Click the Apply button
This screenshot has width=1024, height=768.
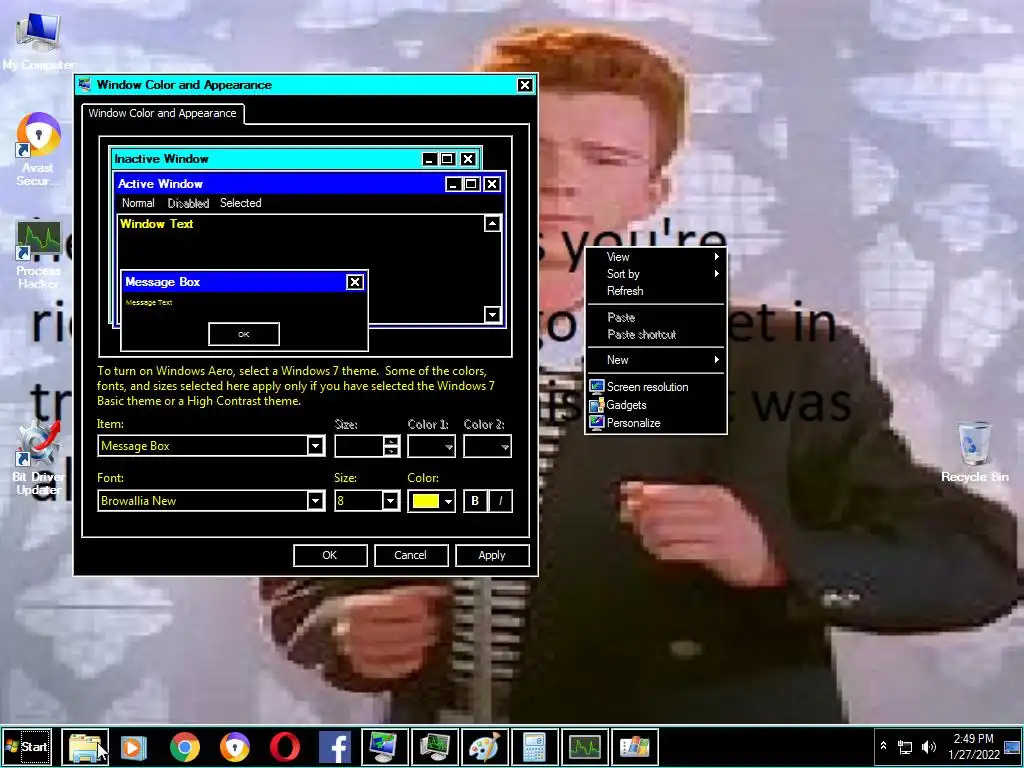492,555
